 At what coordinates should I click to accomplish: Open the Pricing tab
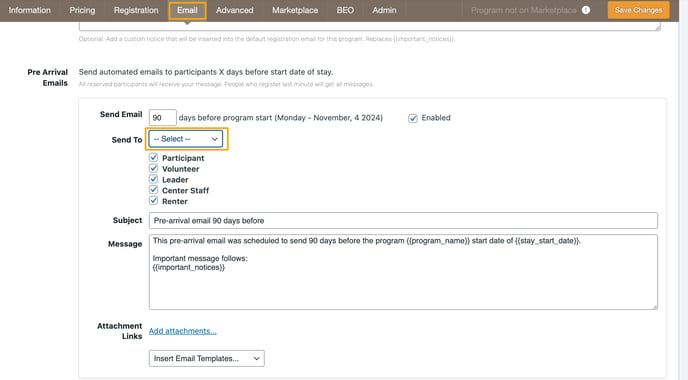[x=82, y=10]
